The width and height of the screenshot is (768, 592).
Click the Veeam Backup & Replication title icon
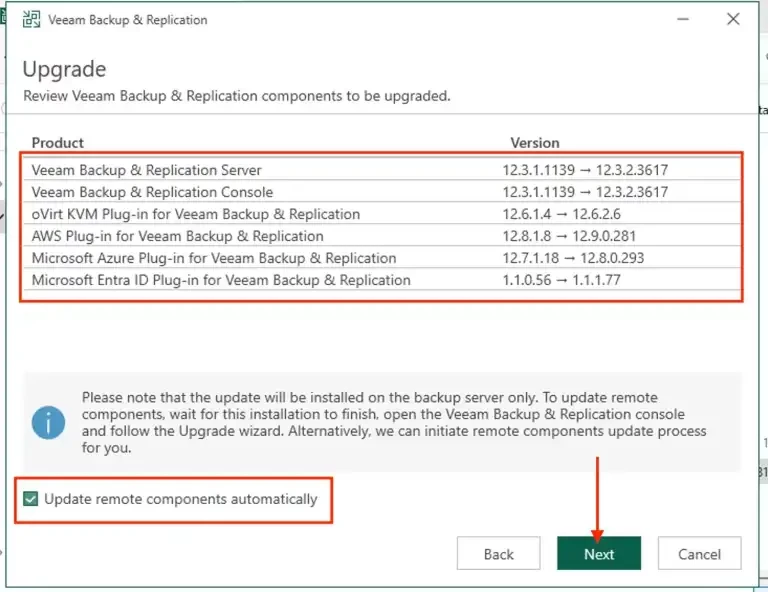tap(31, 20)
